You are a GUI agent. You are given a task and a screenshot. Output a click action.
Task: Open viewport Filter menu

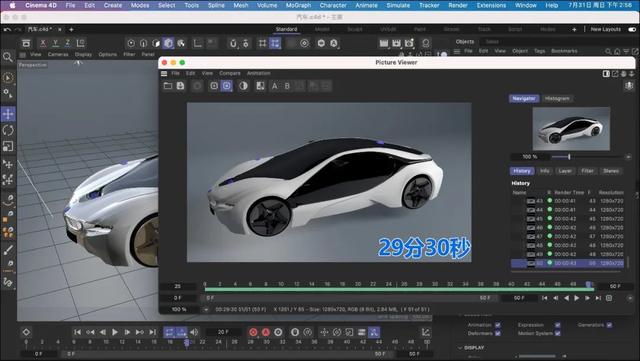point(129,54)
